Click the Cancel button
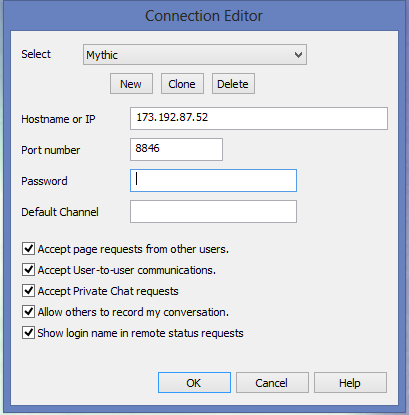This screenshot has height=415, width=409. (272, 383)
